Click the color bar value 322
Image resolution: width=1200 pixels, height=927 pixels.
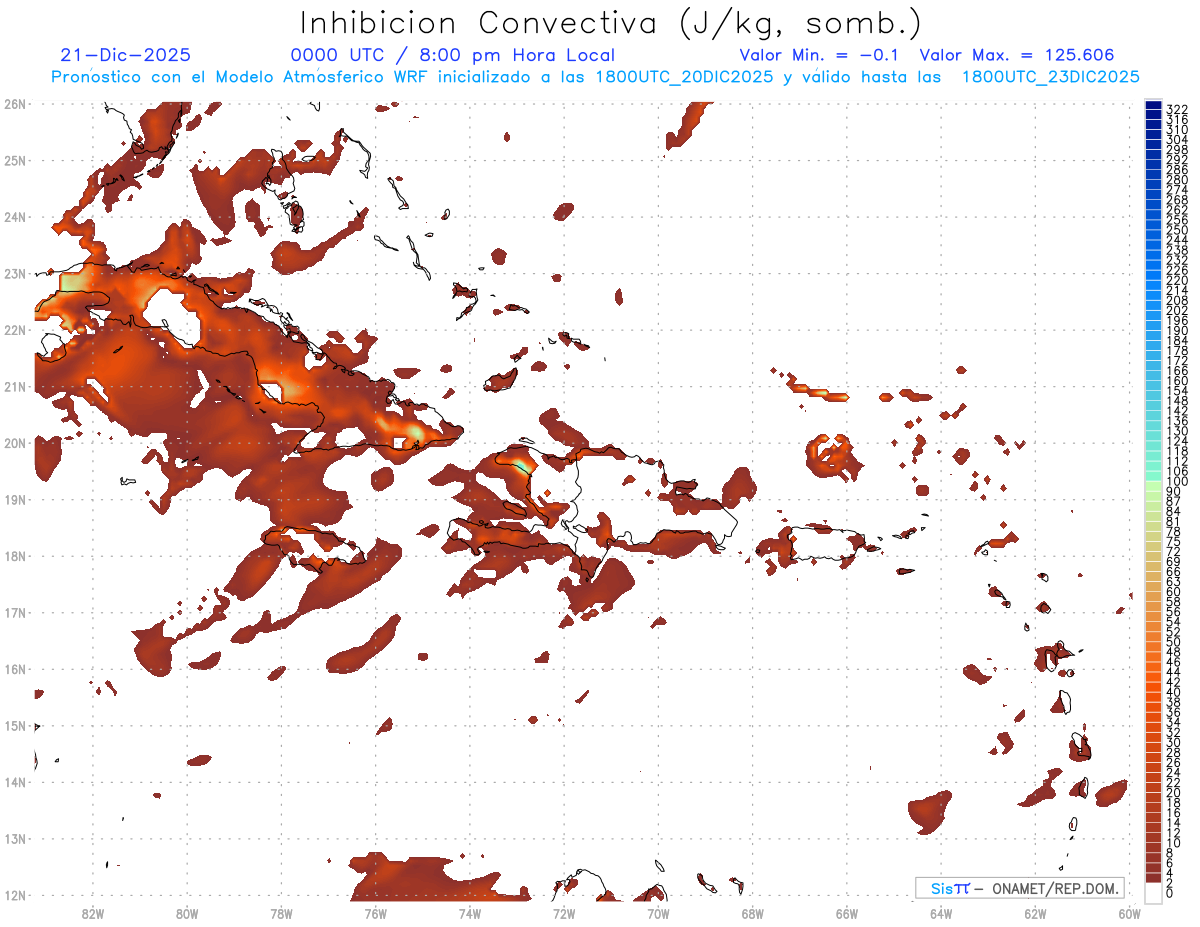click(1176, 109)
